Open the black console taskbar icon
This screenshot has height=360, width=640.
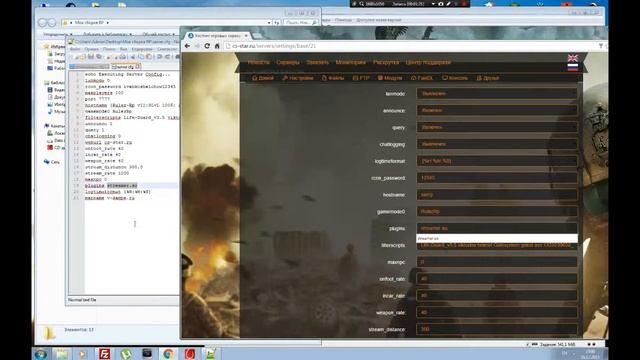point(147,353)
